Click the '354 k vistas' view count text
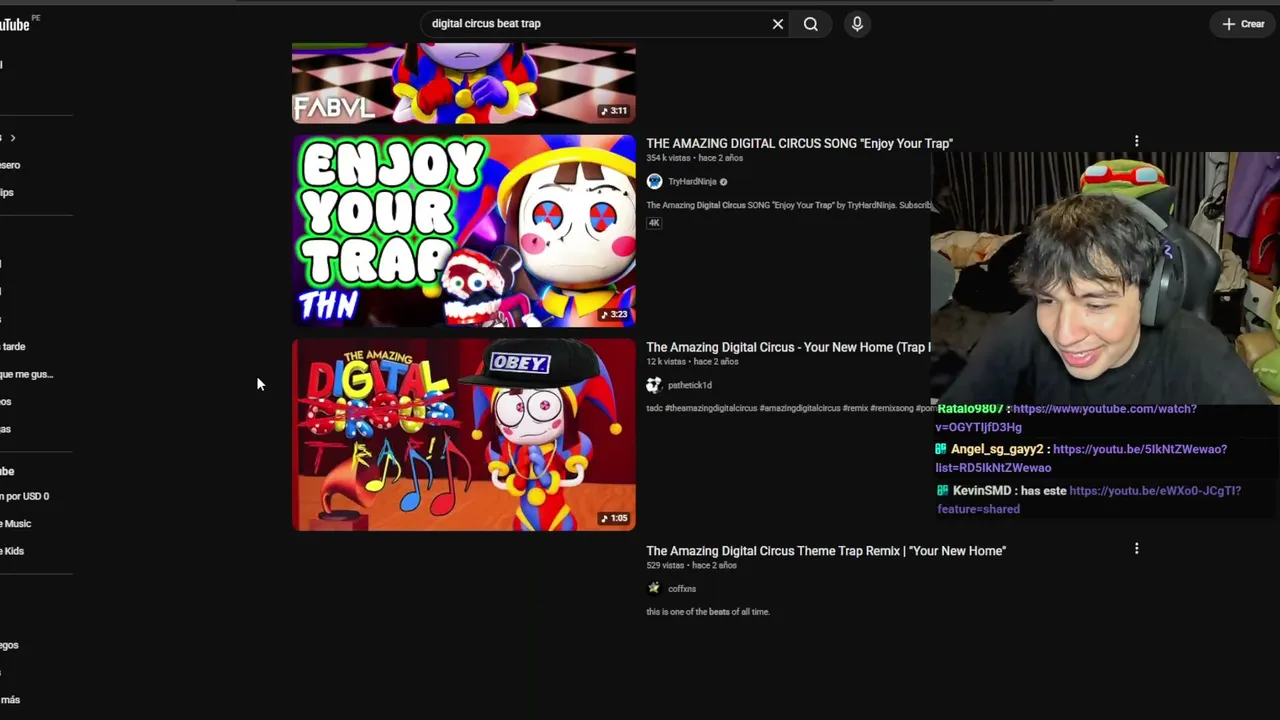Screen dimensions: 1280x720 click(667, 158)
